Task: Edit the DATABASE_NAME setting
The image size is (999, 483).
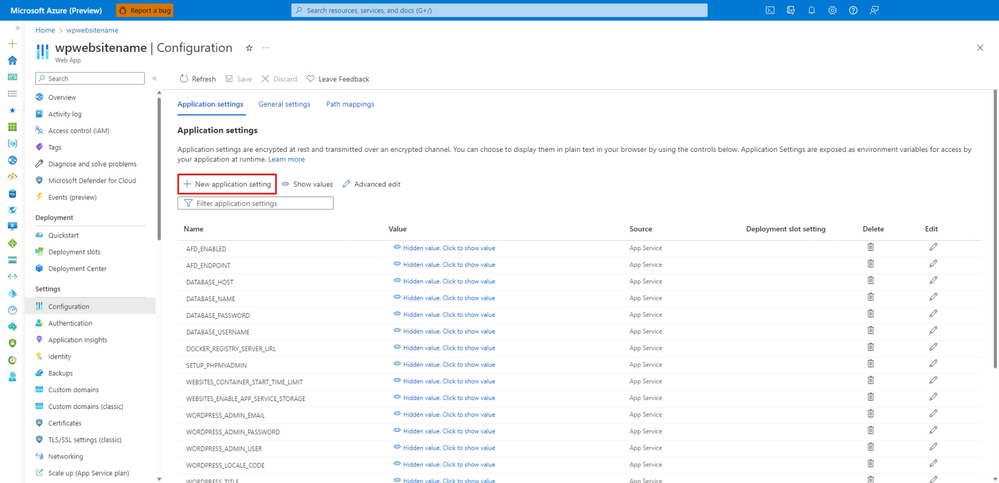Action: click(933, 297)
